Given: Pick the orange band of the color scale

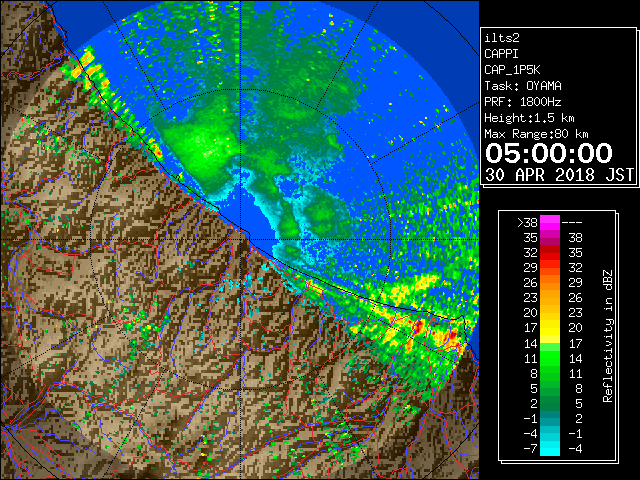Looking at the screenshot, I should [550, 283].
